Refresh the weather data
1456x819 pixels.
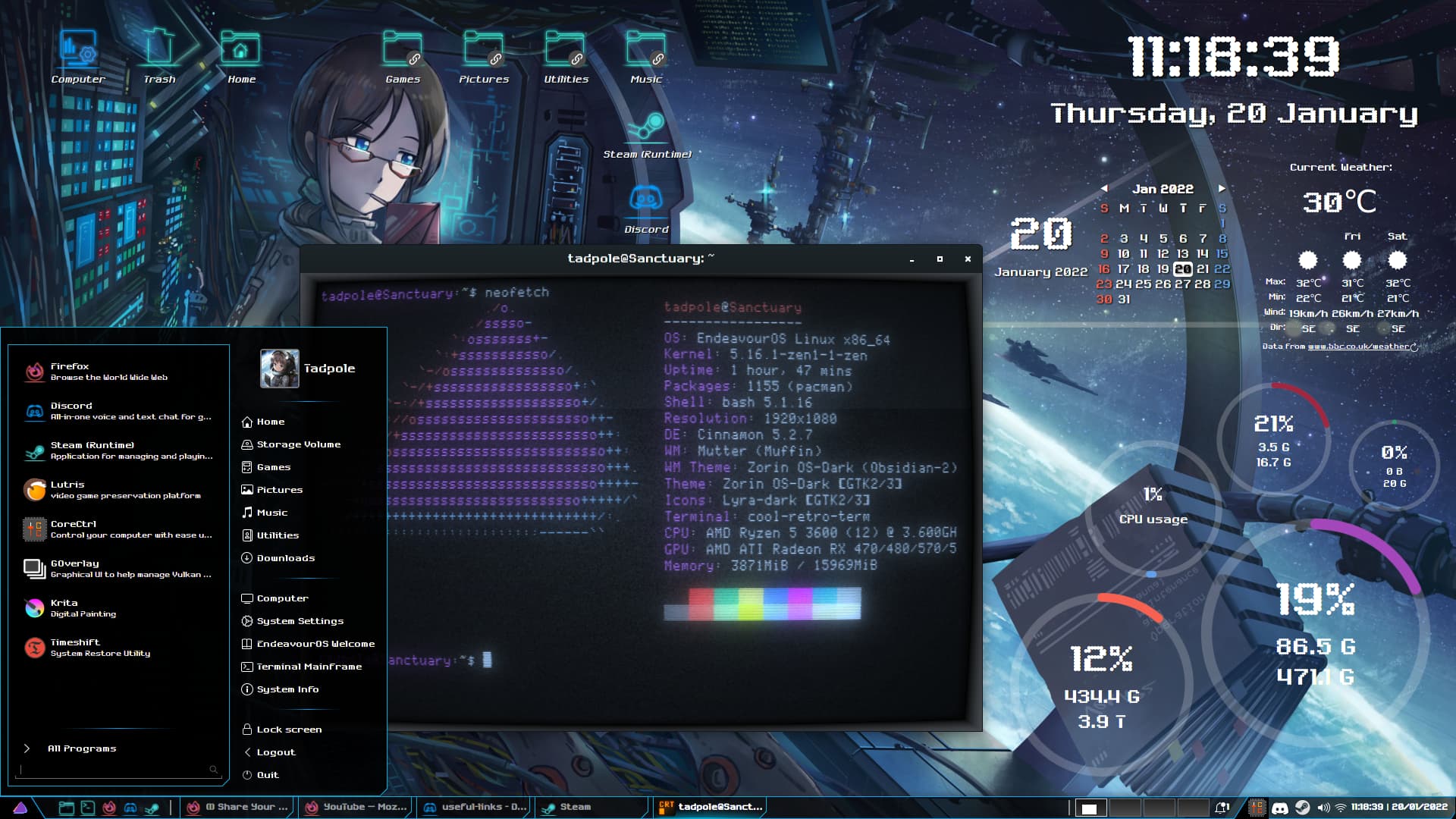(x=1414, y=347)
